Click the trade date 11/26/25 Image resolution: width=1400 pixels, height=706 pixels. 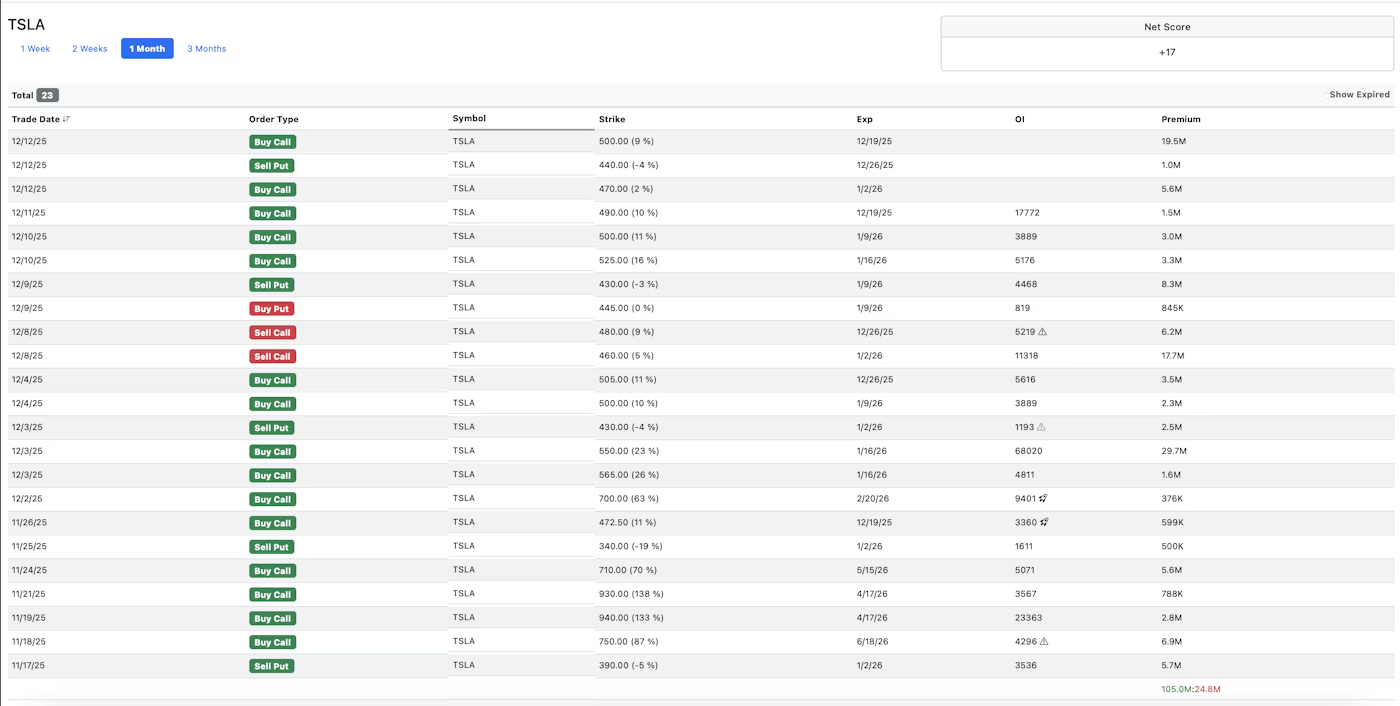29,523
